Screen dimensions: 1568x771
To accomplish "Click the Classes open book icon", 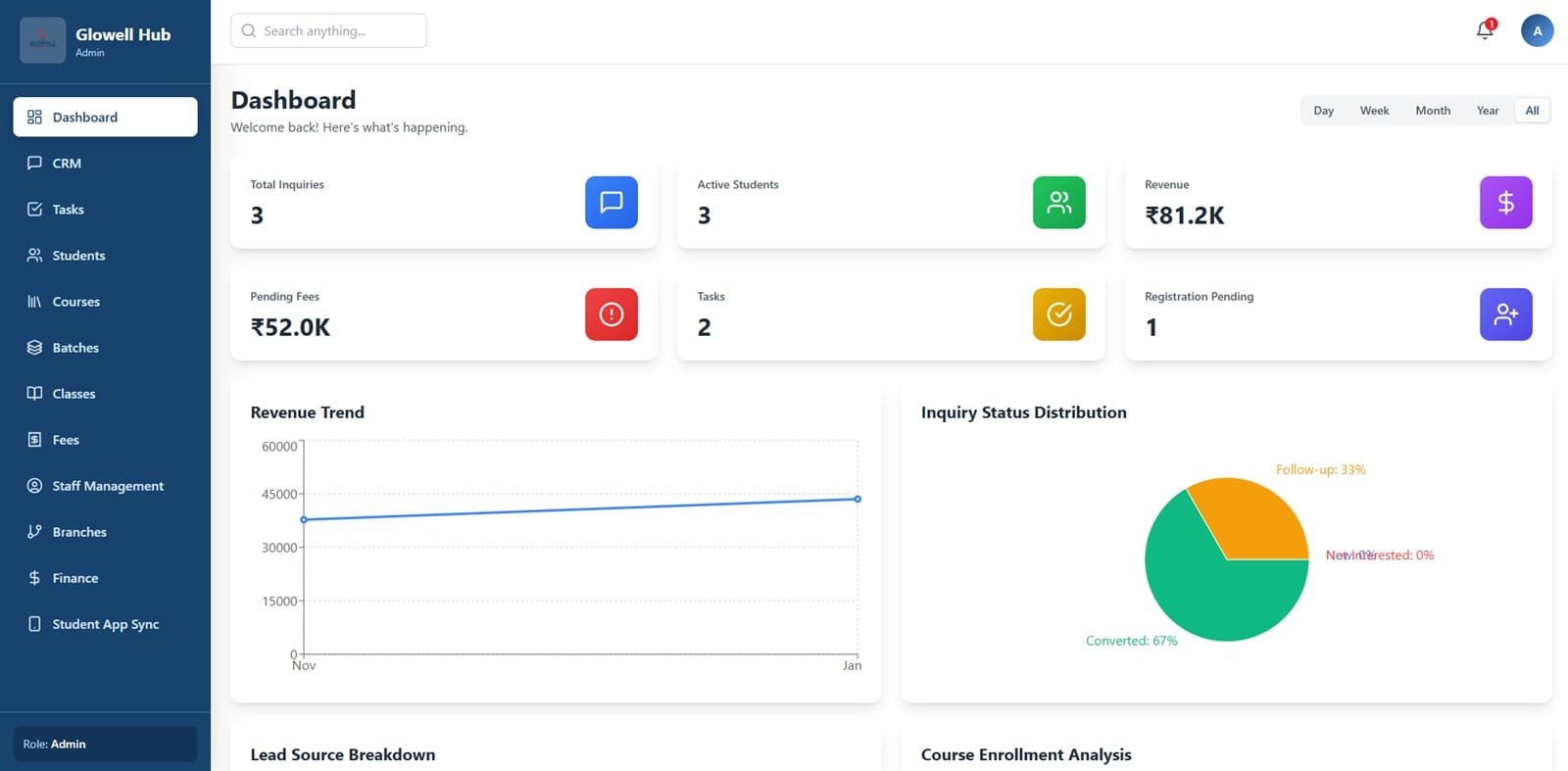I will point(34,393).
